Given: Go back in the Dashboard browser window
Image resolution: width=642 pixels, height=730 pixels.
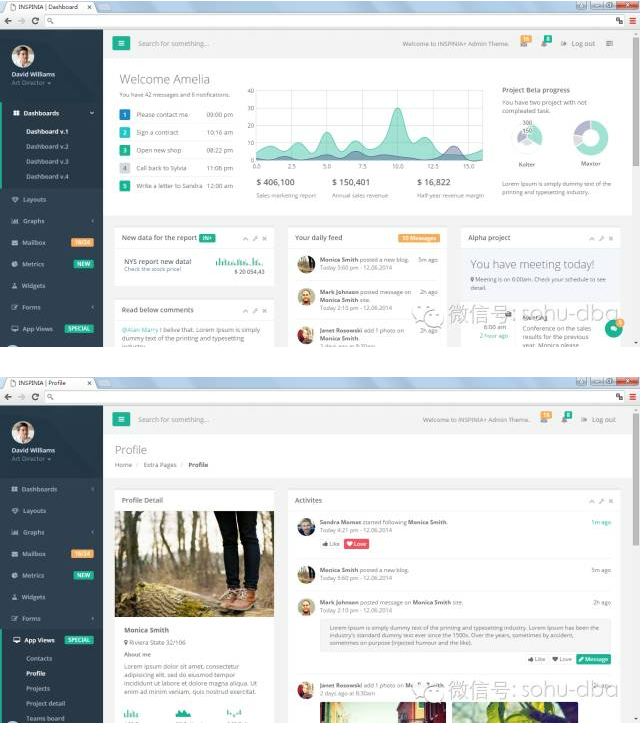Looking at the screenshot, I should point(8,21).
